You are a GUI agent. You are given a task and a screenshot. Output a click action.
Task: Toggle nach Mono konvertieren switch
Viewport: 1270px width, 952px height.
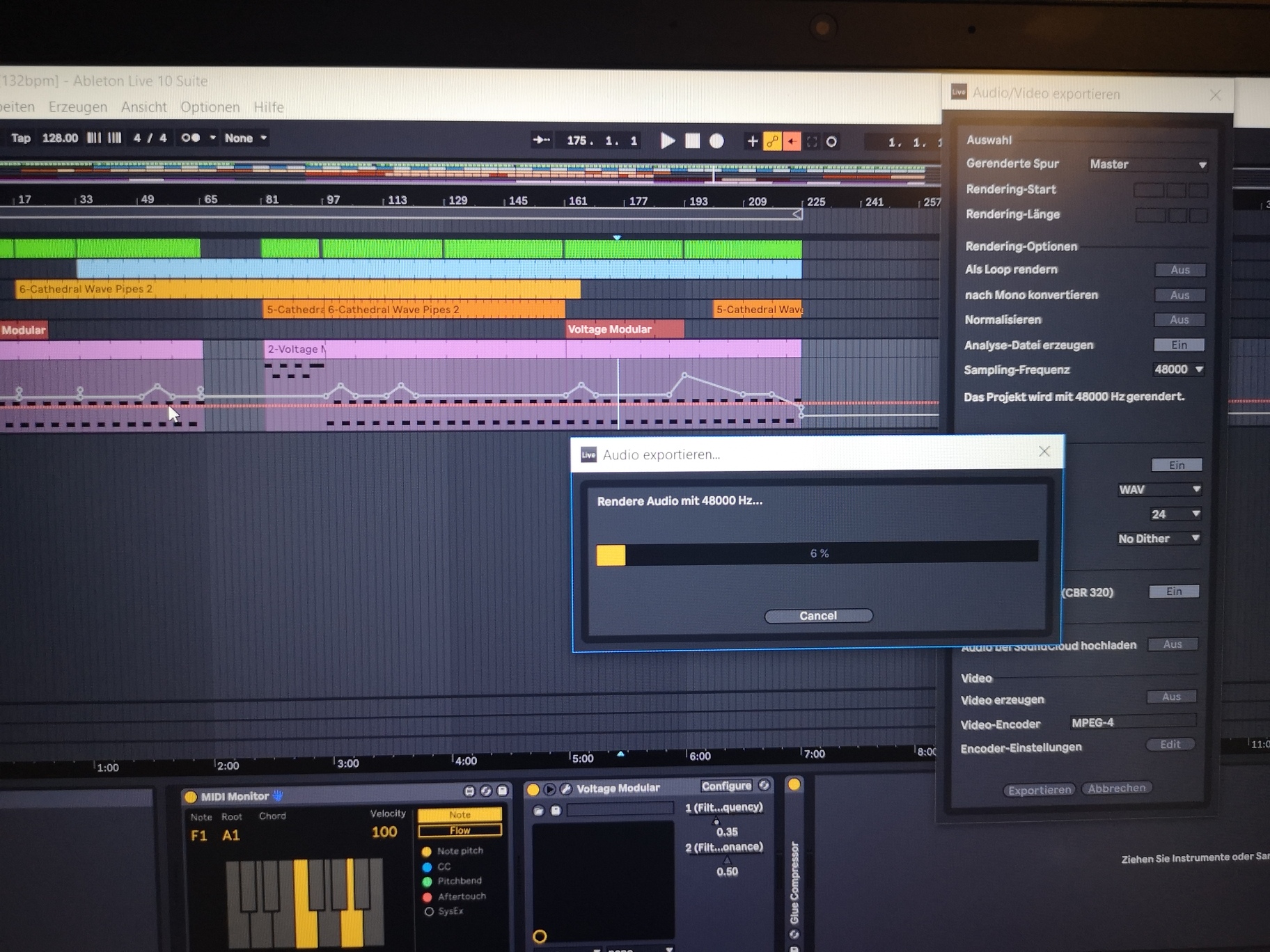click(1179, 295)
